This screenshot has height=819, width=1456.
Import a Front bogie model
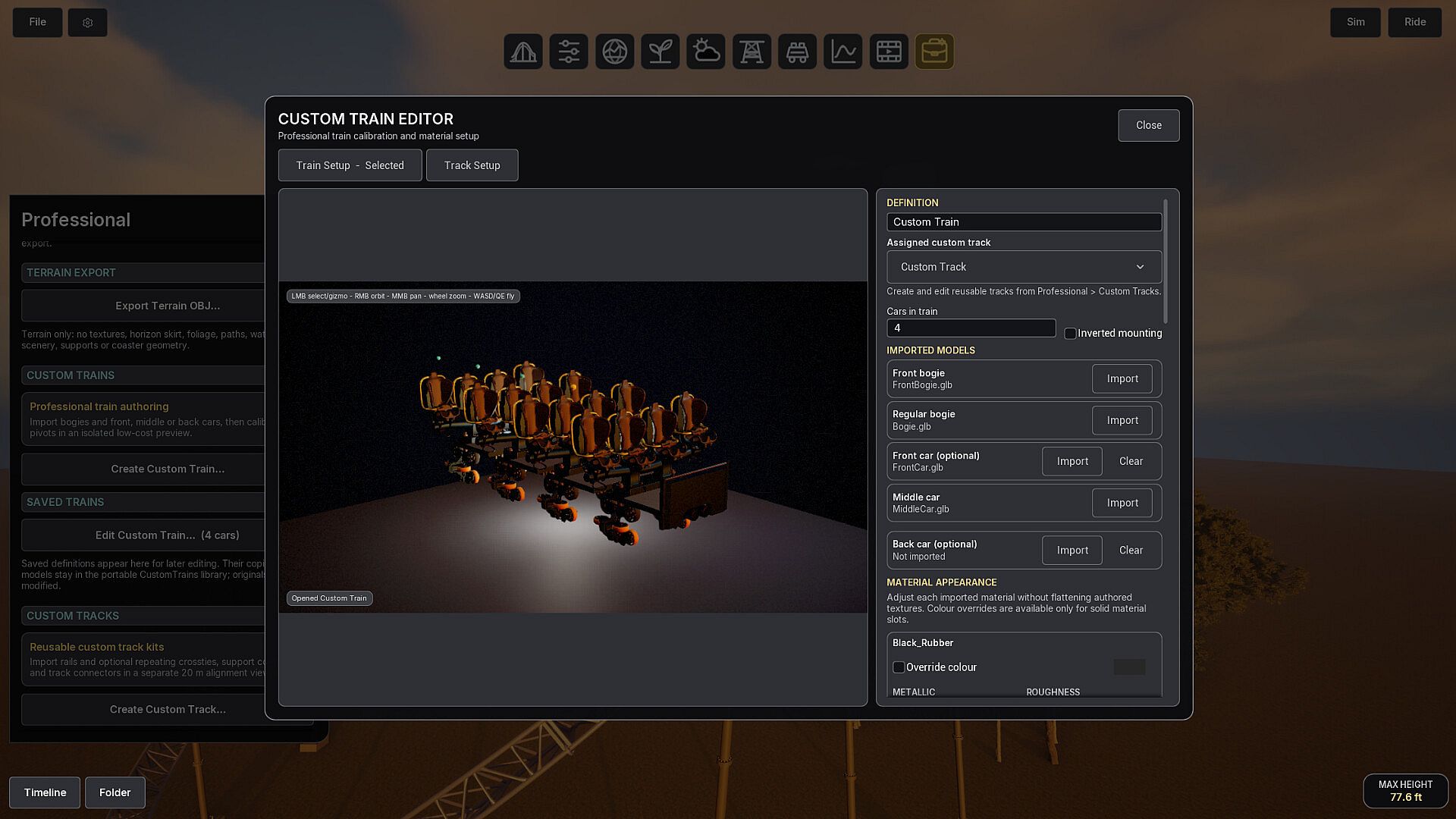pos(1122,379)
